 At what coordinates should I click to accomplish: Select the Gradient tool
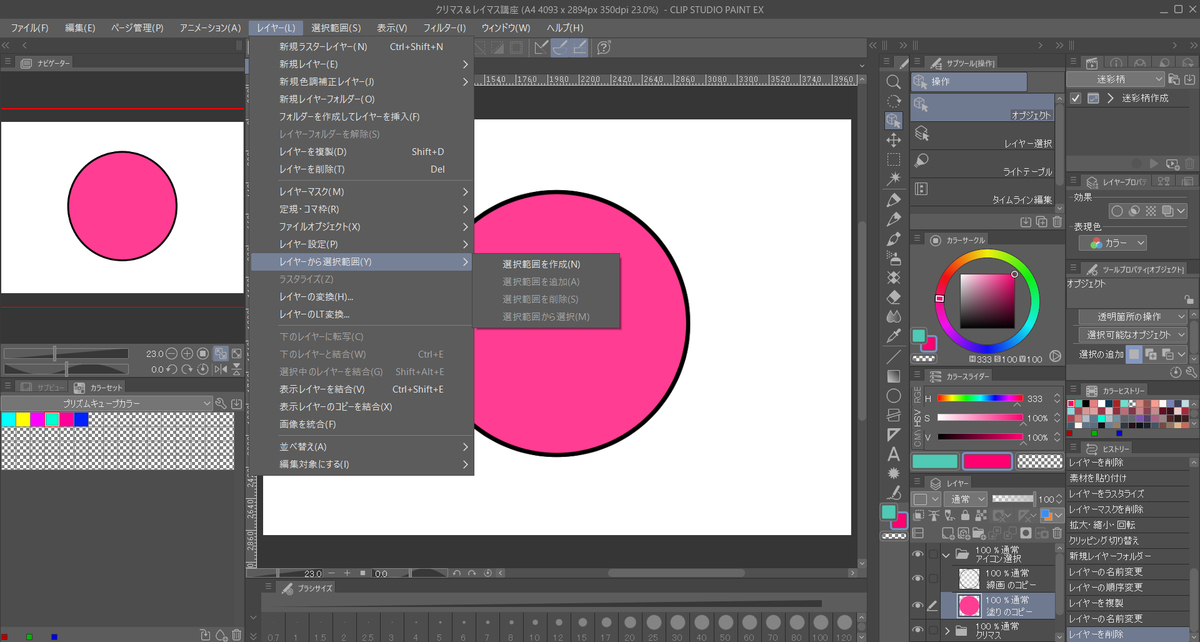(893, 376)
